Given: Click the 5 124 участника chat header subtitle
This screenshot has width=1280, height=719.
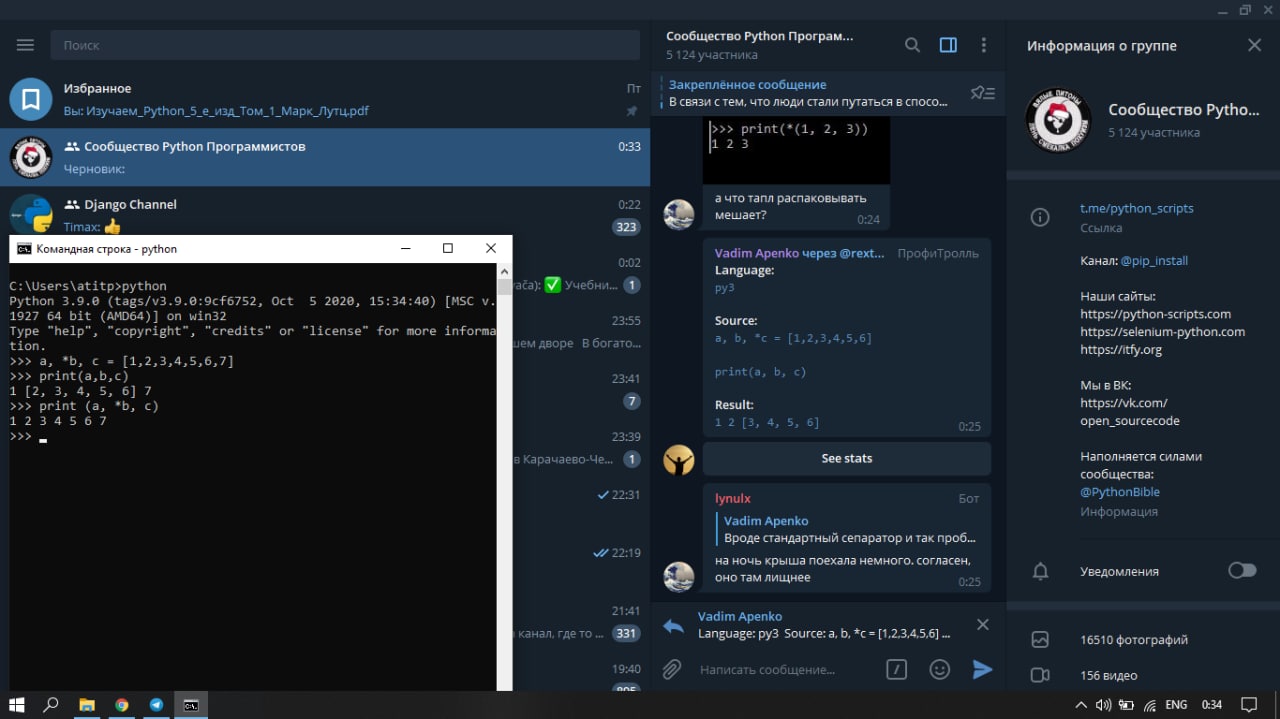Looking at the screenshot, I should (x=712, y=55).
